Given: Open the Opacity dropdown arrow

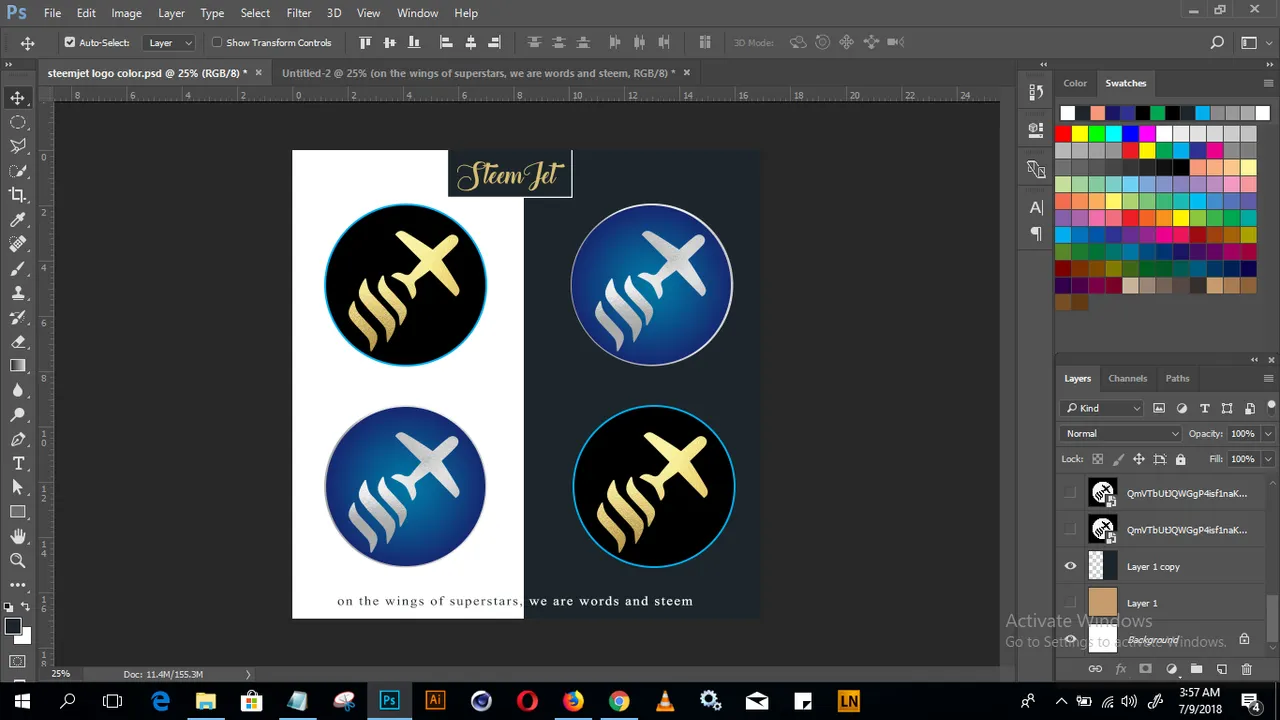Looking at the screenshot, I should pyautogui.click(x=1268, y=434).
